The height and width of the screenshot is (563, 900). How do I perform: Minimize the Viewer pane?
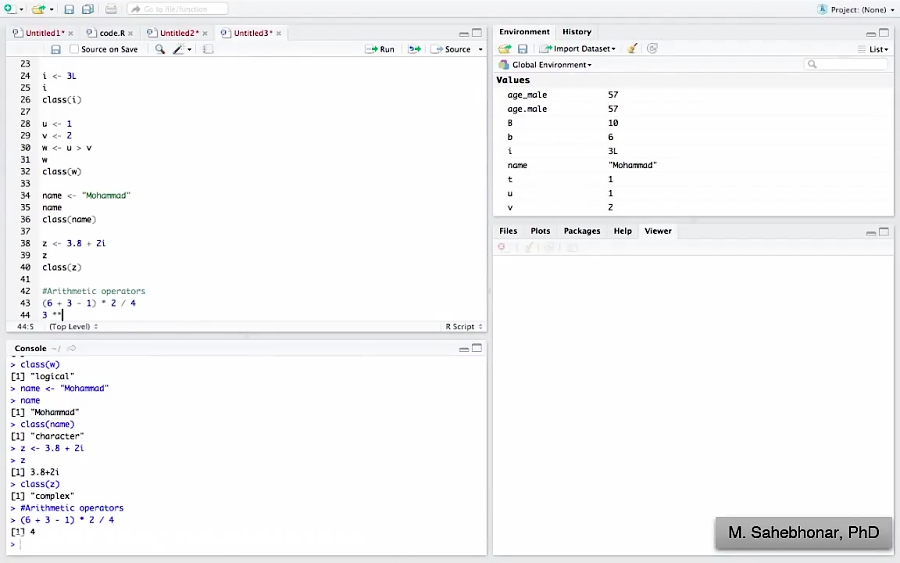[x=871, y=233]
